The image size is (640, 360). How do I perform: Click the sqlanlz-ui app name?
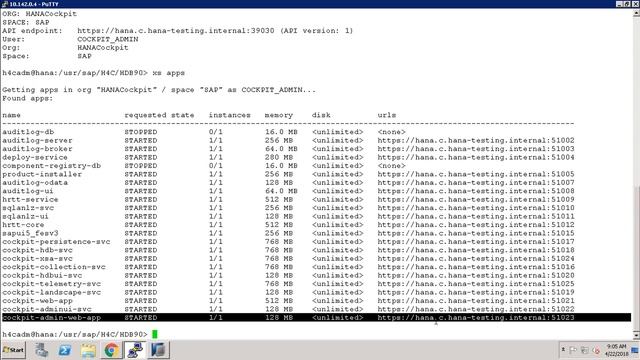(x=25, y=216)
